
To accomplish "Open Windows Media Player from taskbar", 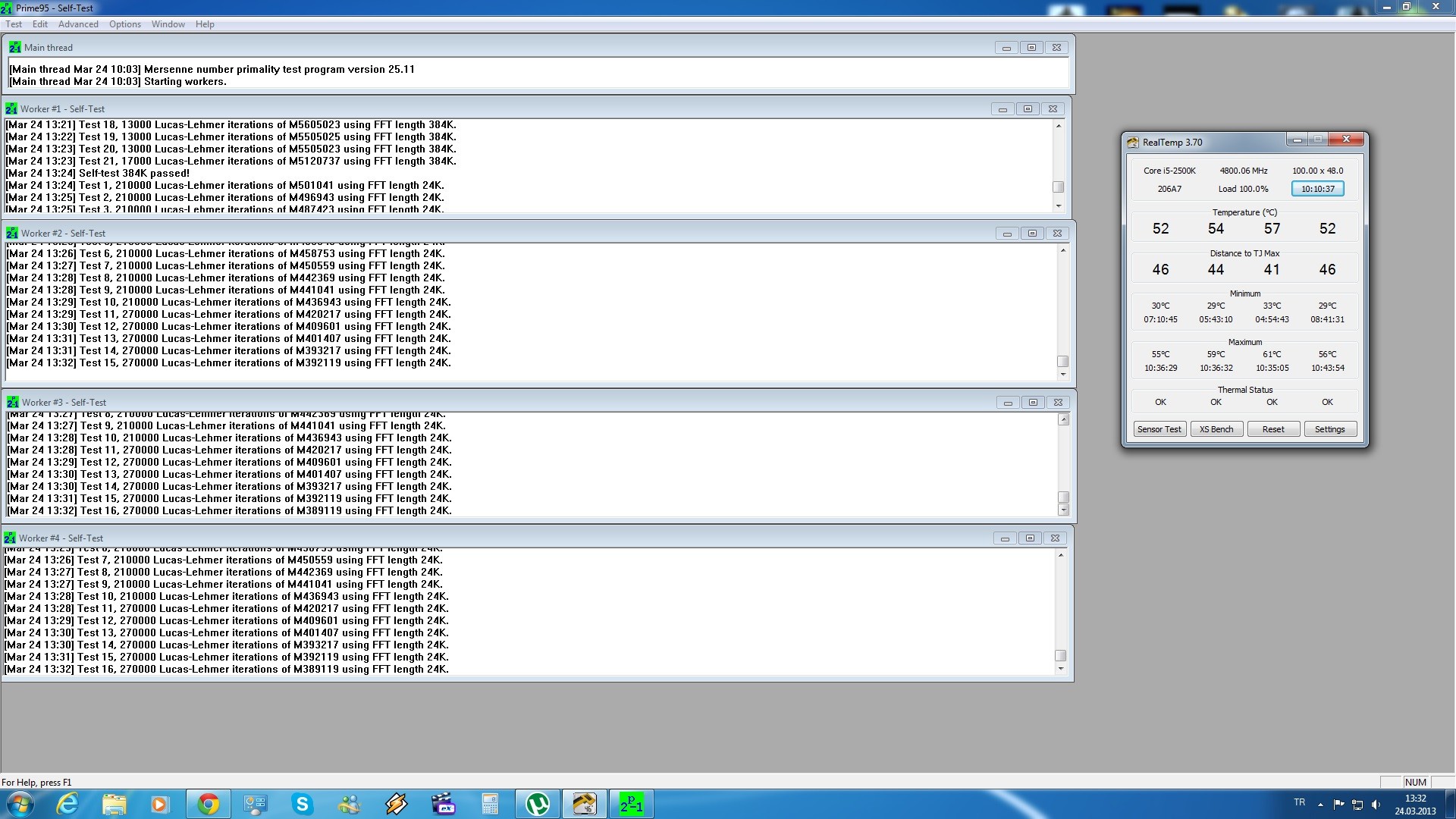I will 160,804.
